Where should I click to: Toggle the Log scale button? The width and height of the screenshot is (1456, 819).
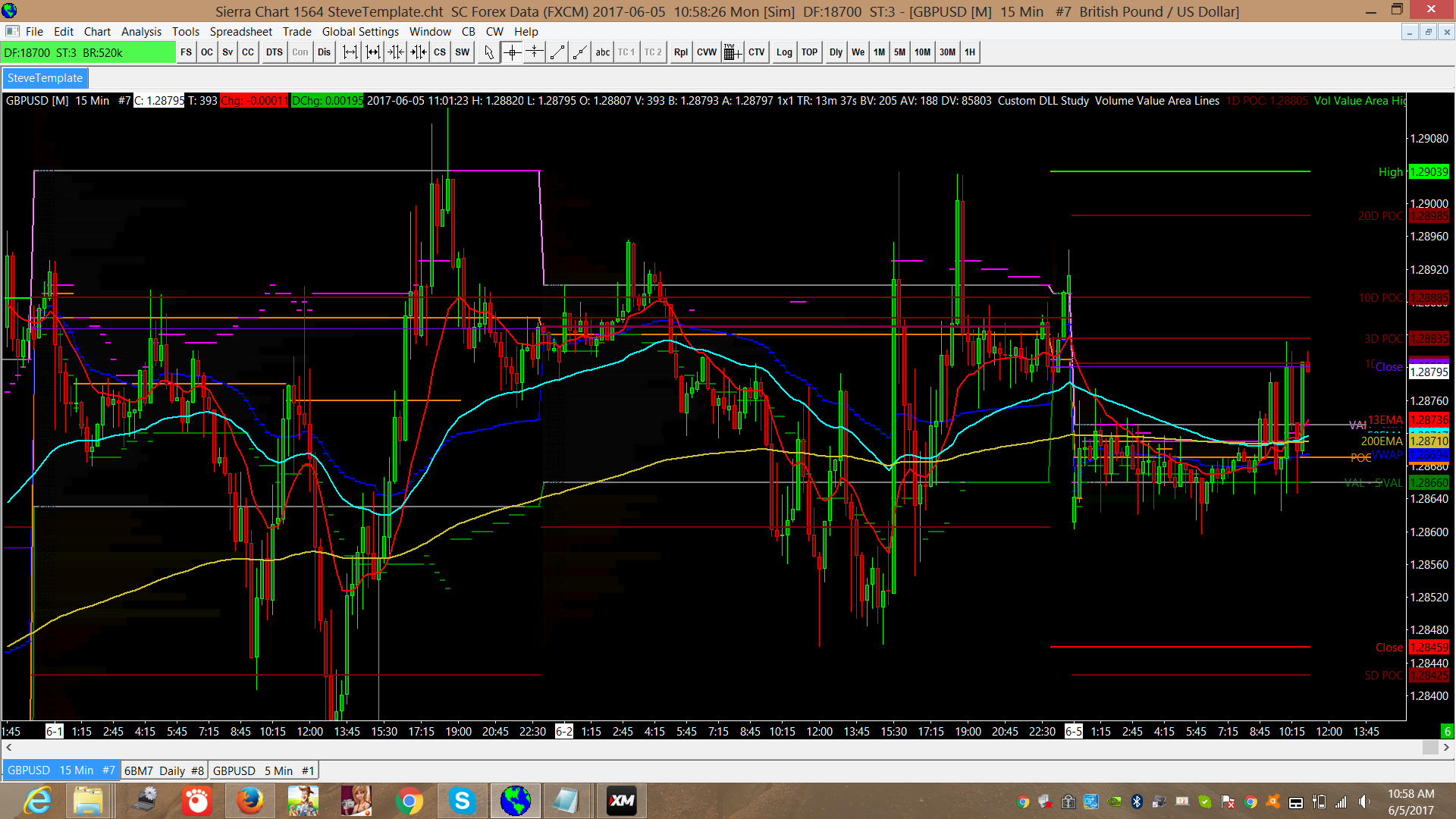point(783,52)
